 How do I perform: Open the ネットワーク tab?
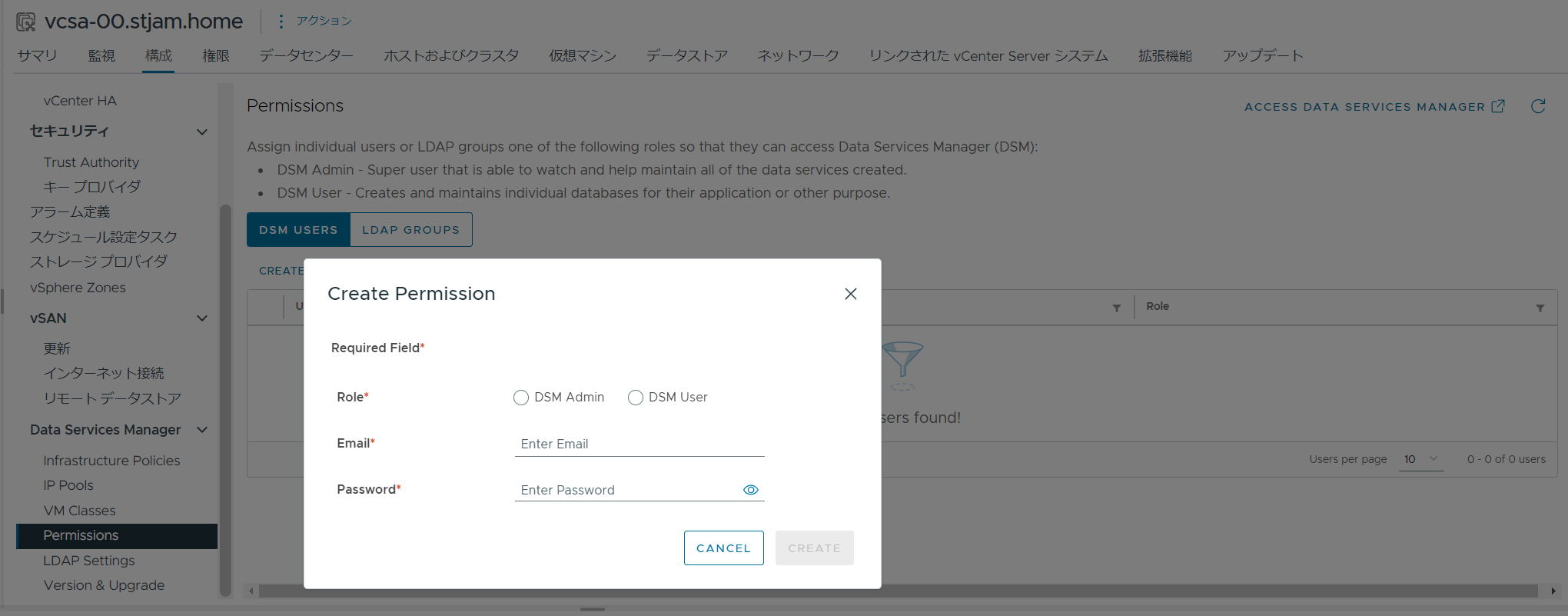pos(798,55)
